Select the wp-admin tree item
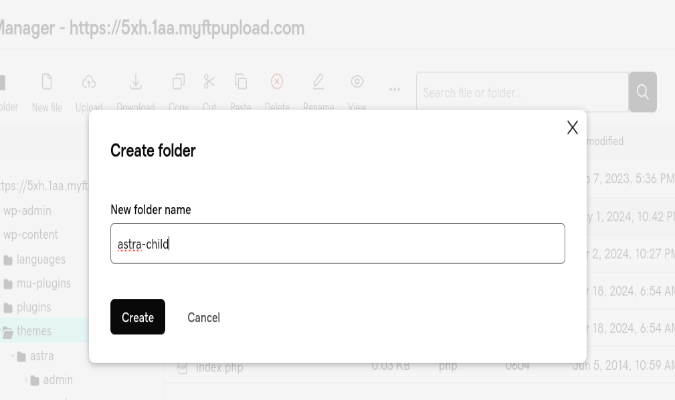Screen dimensions: 675x400 pyautogui.click(x=27, y=211)
